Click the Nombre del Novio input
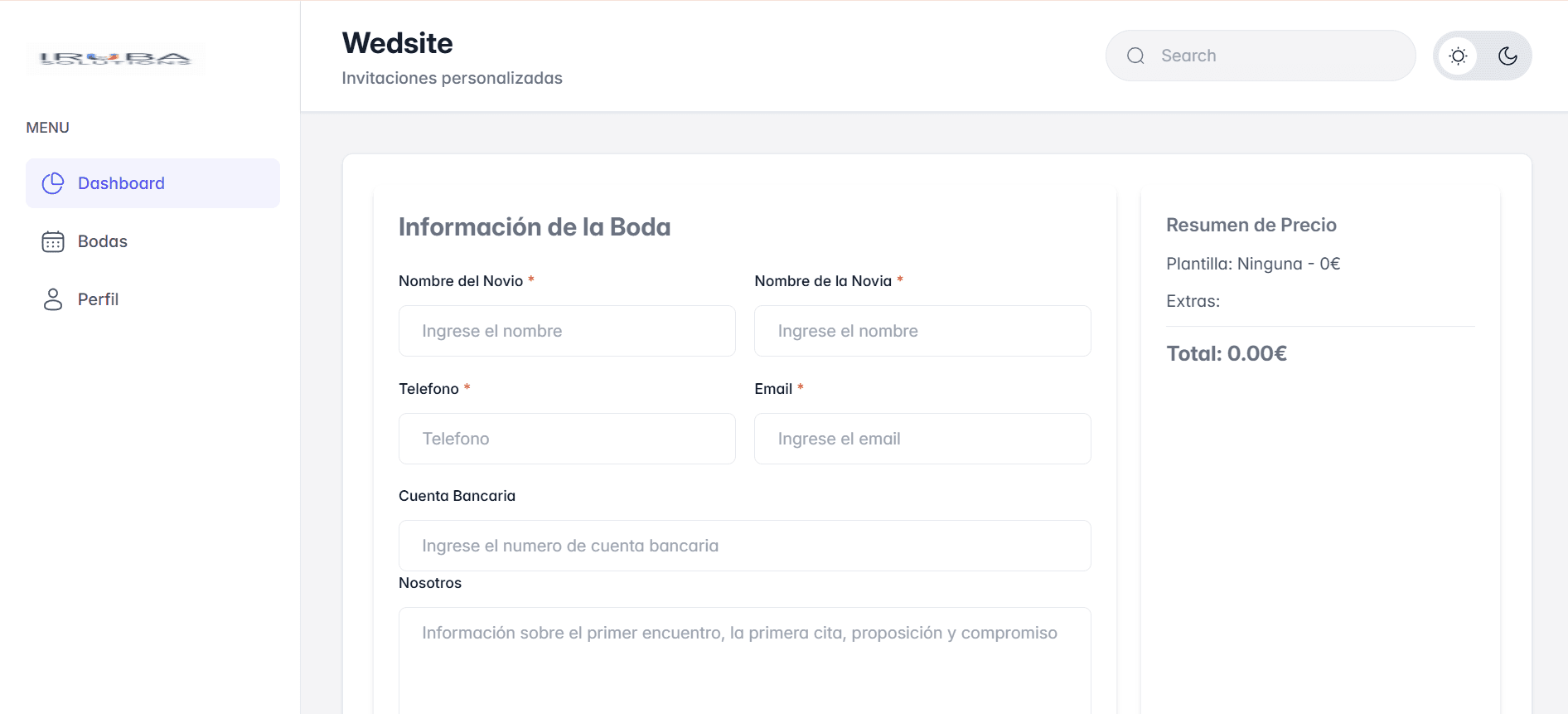 click(x=567, y=331)
